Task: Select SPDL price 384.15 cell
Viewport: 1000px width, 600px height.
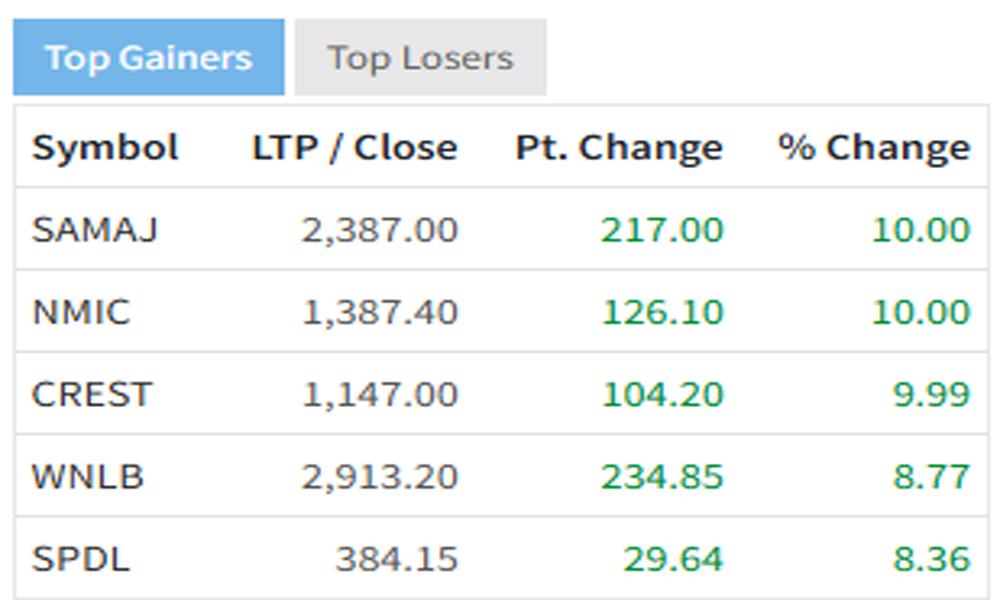Action: click(397, 559)
